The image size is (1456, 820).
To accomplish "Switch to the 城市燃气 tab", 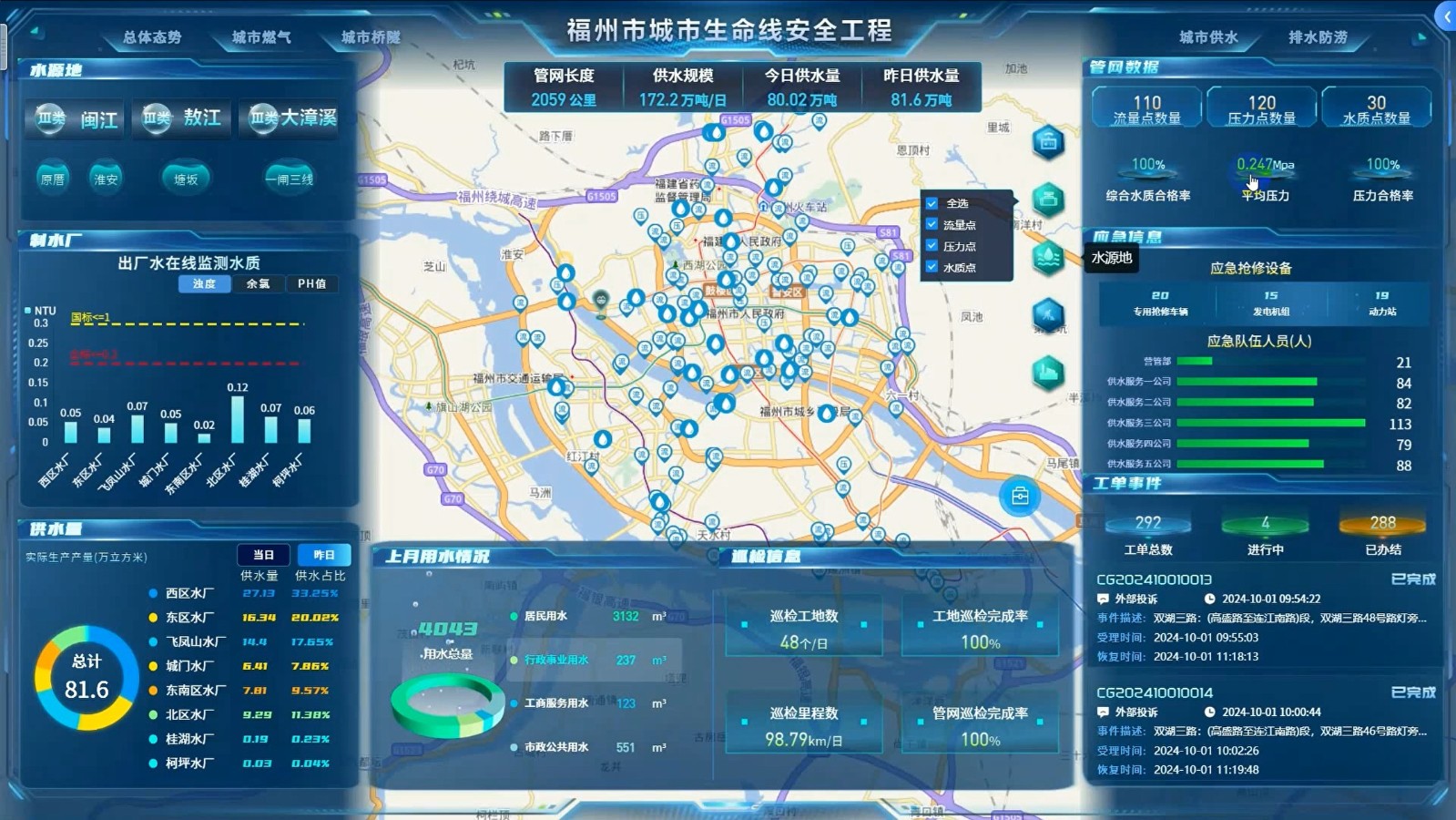I will tap(261, 37).
